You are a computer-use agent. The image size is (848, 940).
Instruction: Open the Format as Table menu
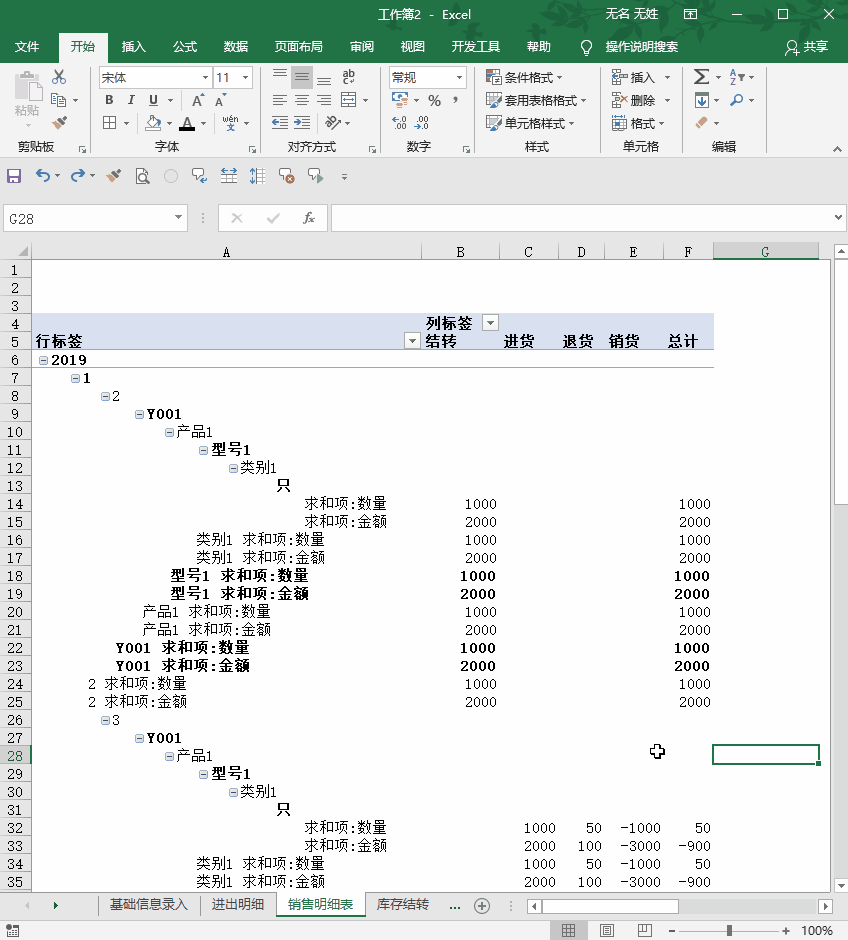(x=536, y=100)
